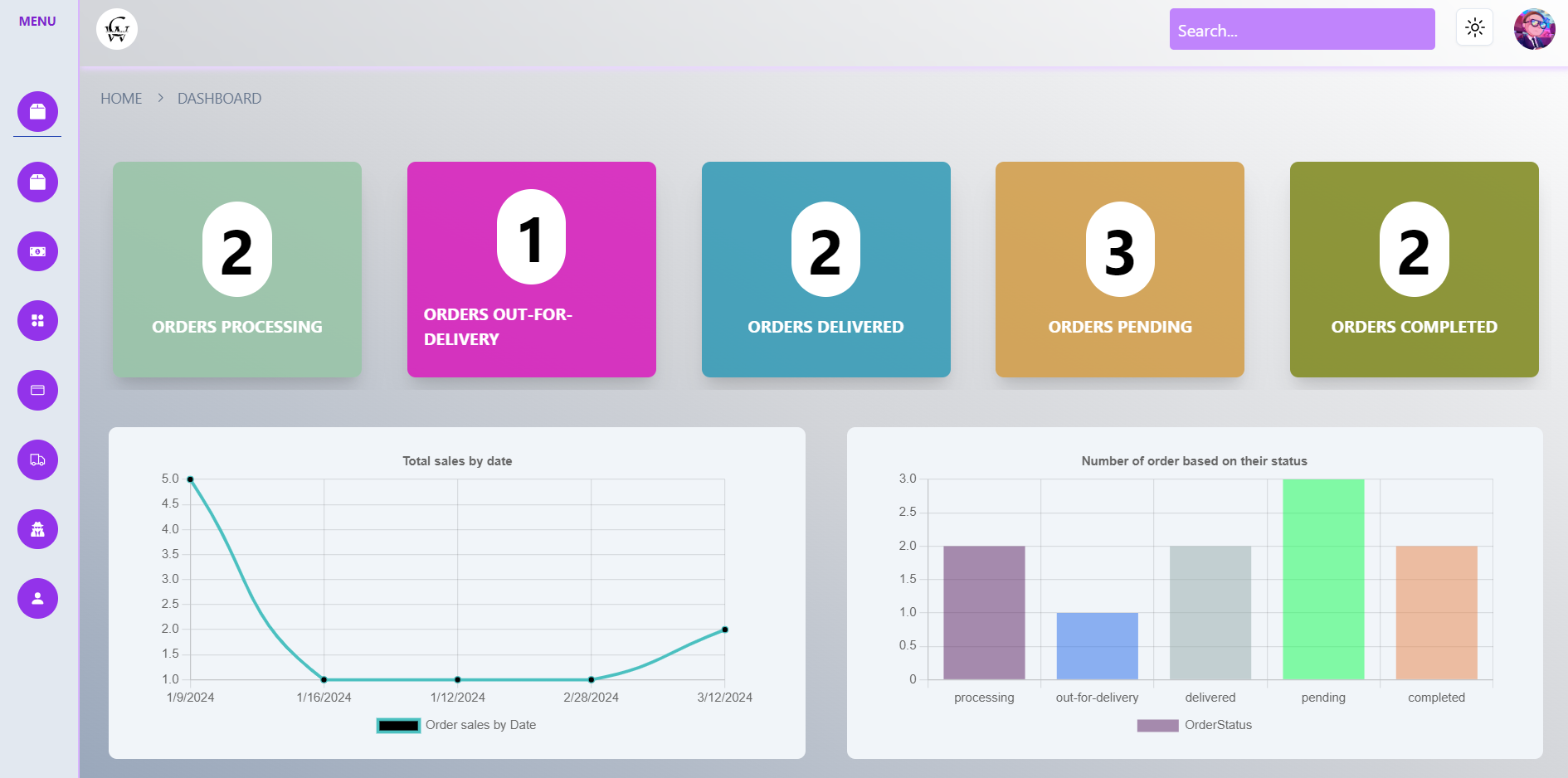Viewport: 1568px width, 778px height.
Task: Click the delivered gray bar
Action: [x=1210, y=613]
